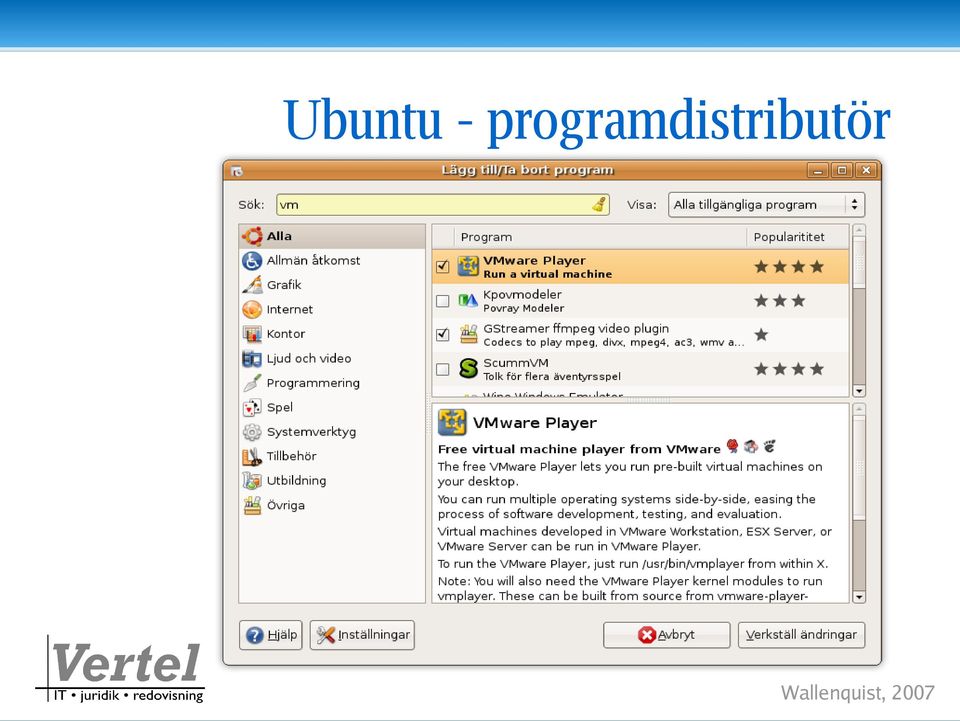Open the Systemverktyg category

[332, 432]
